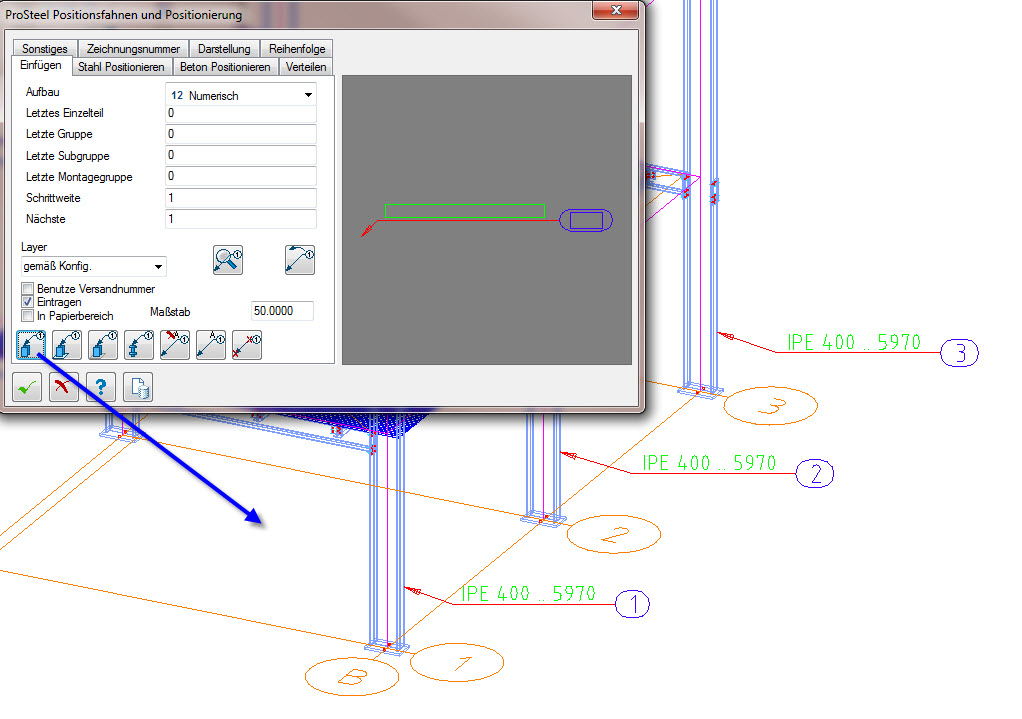Switch to the Zeichnungsnummer tab

tap(133, 49)
